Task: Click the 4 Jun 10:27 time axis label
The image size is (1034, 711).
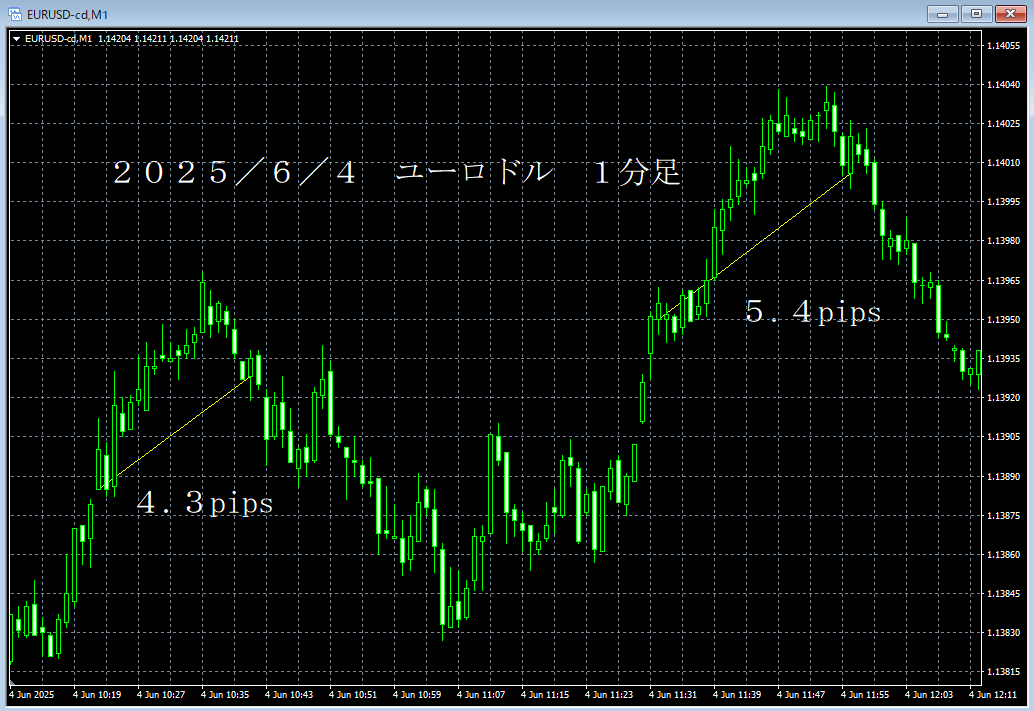Action: click(x=161, y=695)
